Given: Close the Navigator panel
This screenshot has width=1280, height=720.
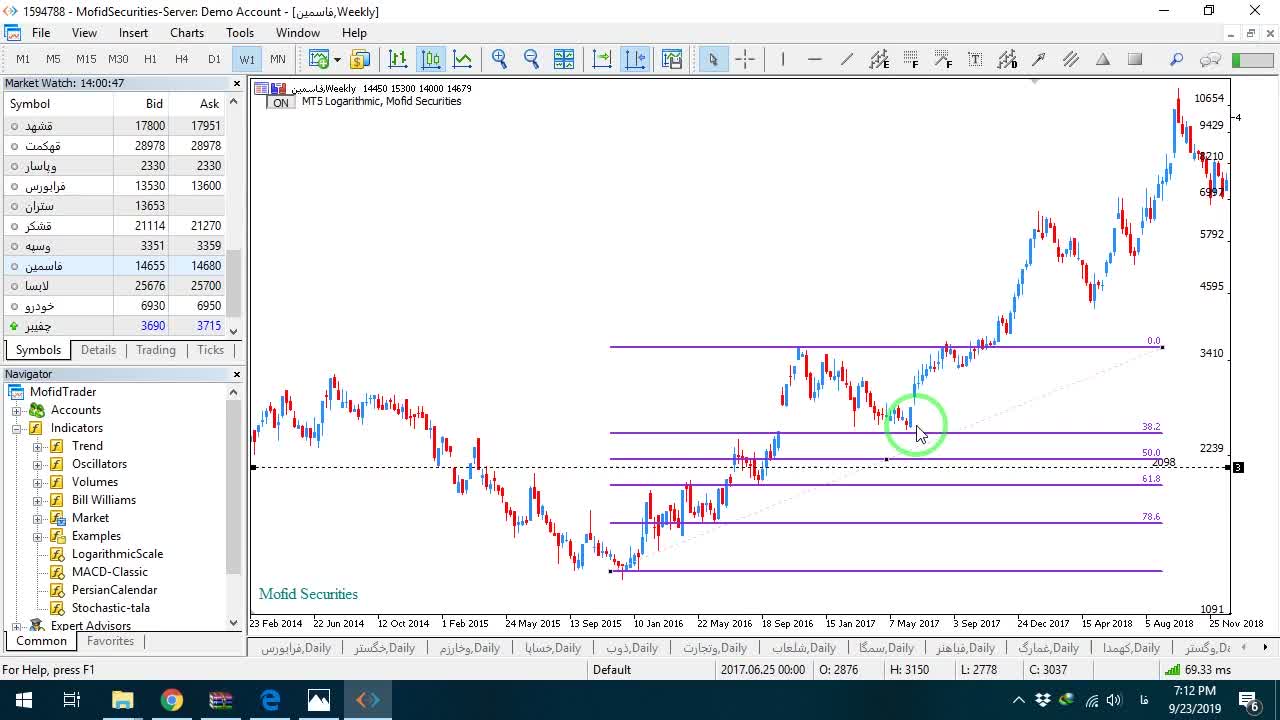Looking at the screenshot, I should [x=237, y=374].
